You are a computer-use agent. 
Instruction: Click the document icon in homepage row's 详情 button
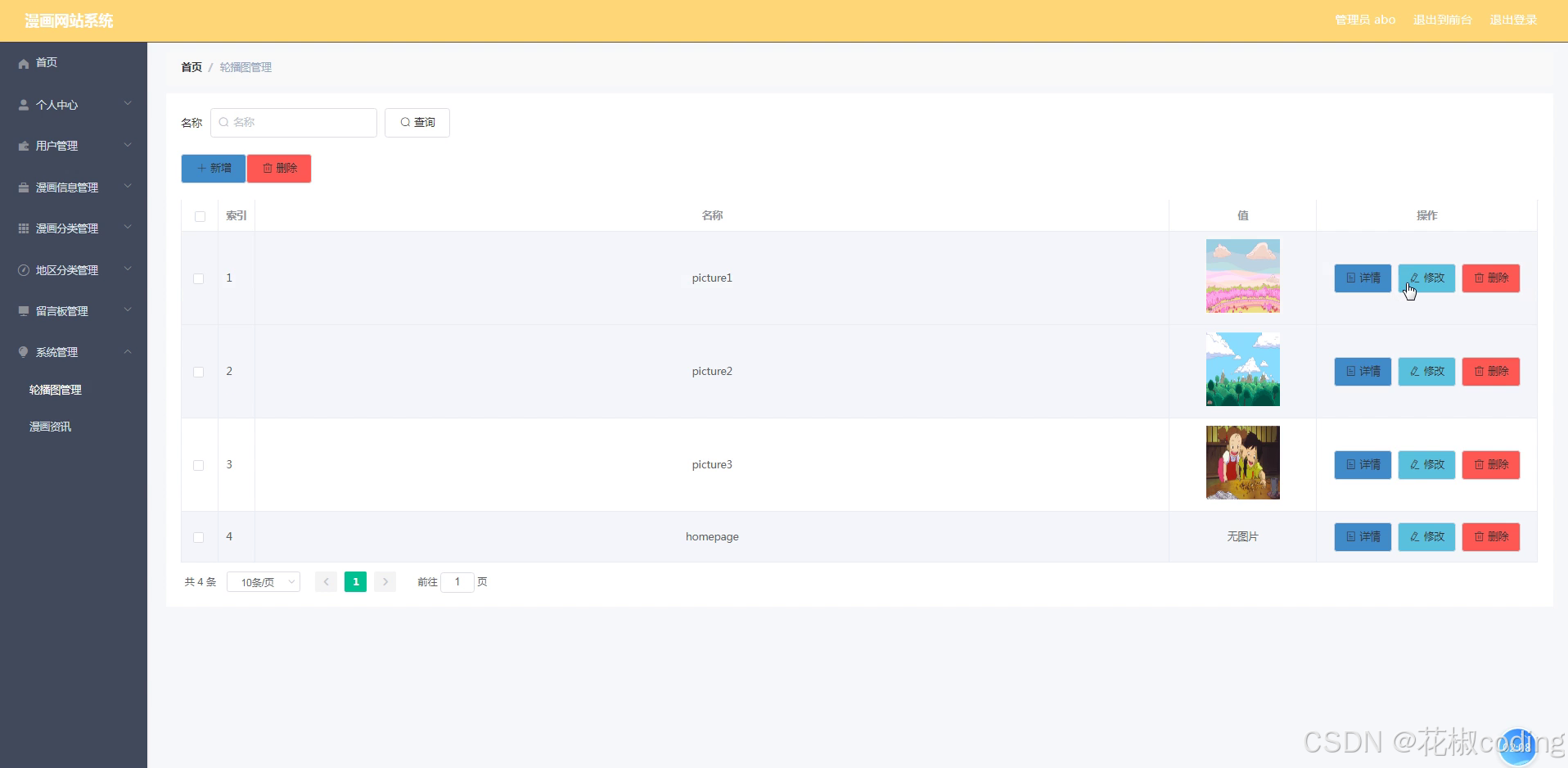click(x=1351, y=536)
